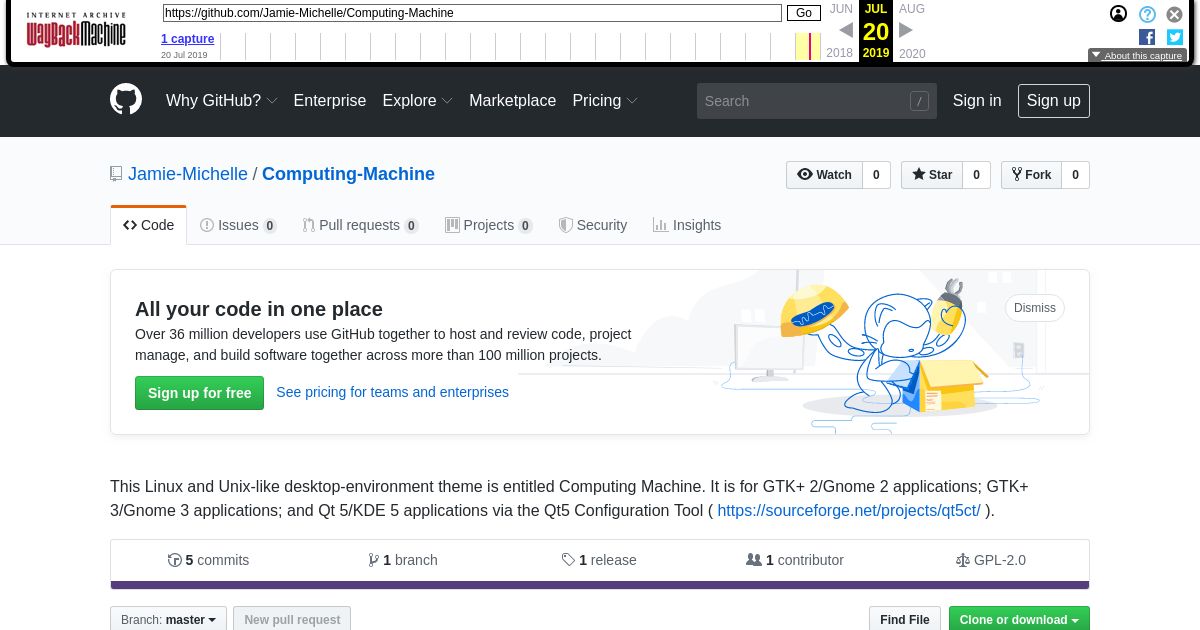
Task: Click the watchers count 0
Action: click(876, 175)
